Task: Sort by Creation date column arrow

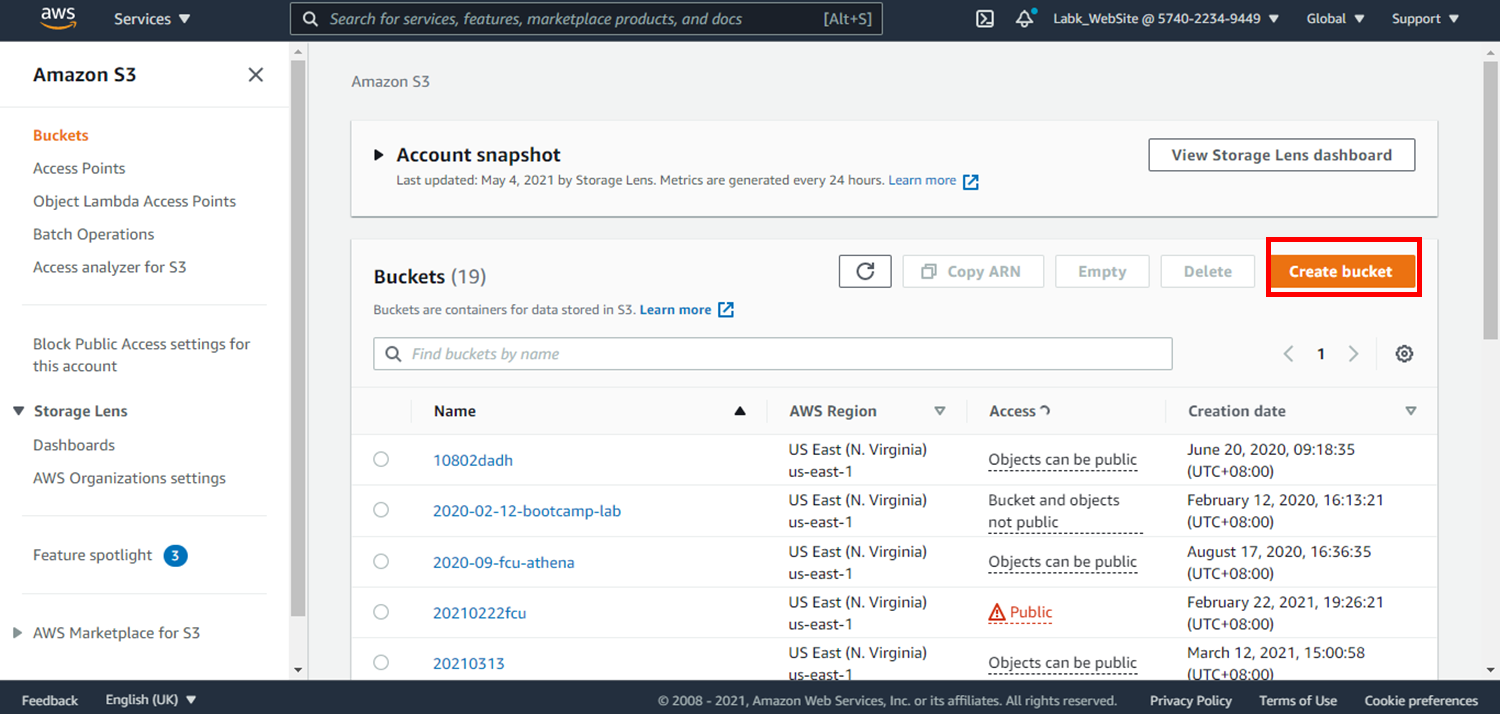Action: [x=1411, y=411]
